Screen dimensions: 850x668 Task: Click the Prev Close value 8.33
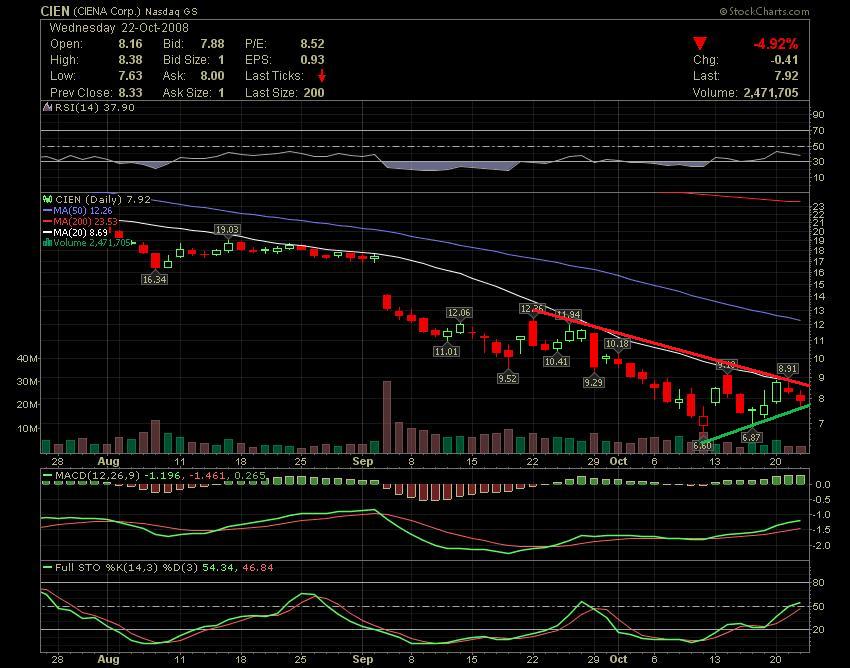click(x=130, y=92)
